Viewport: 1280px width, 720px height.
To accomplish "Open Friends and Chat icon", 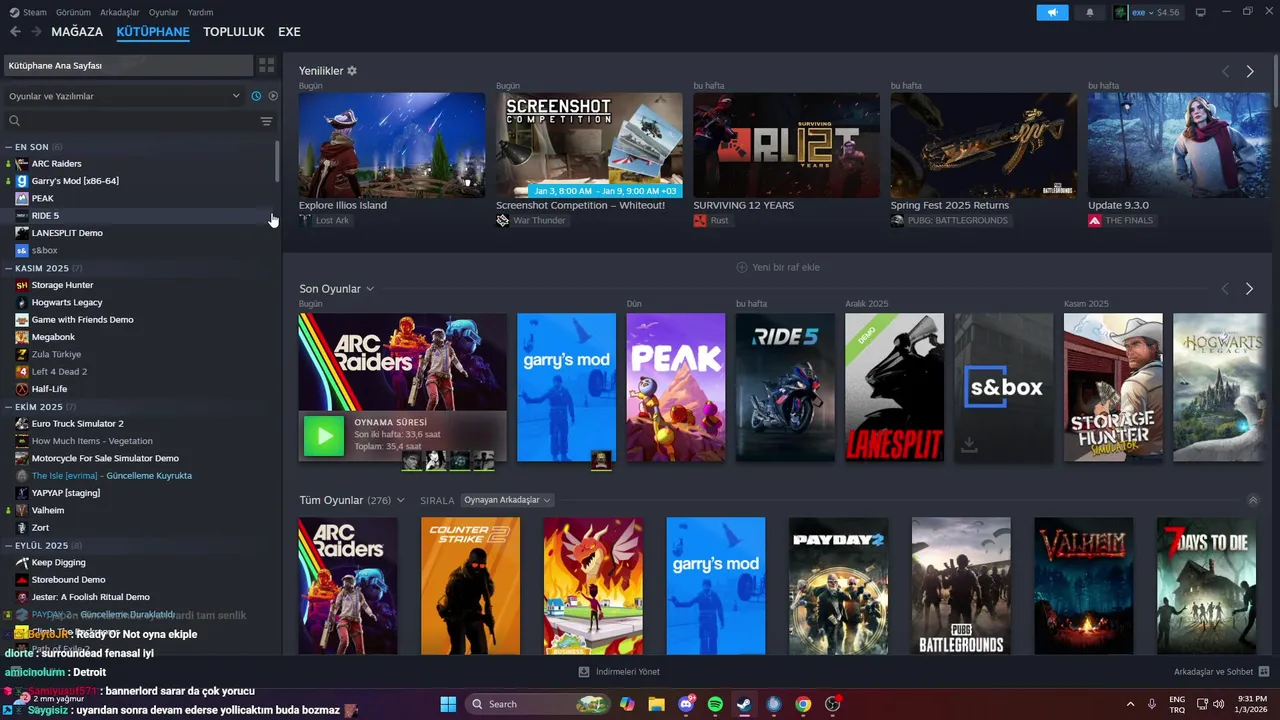I will 1264,672.
